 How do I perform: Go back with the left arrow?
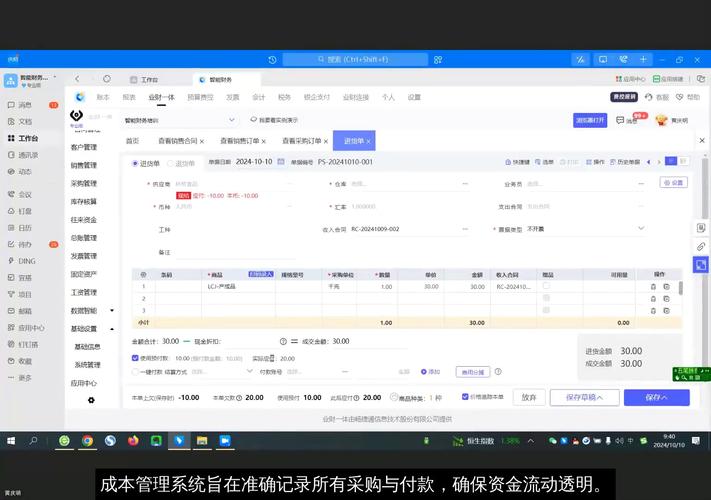[x=77, y=79]
